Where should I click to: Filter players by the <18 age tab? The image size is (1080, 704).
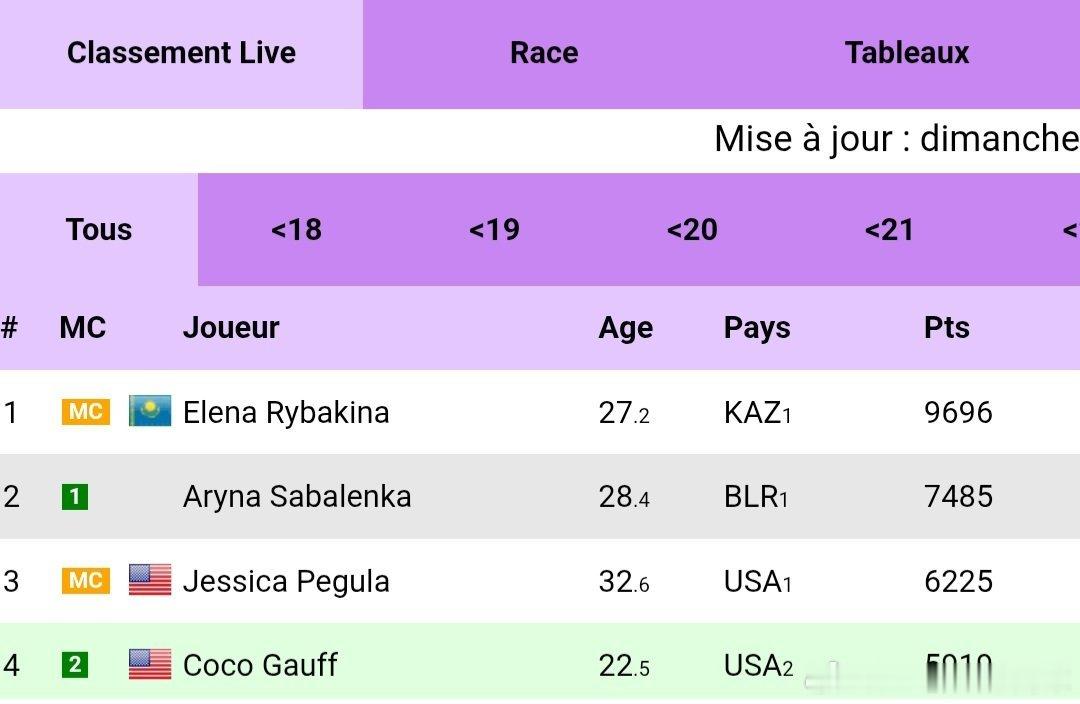(x=296, y=229)
